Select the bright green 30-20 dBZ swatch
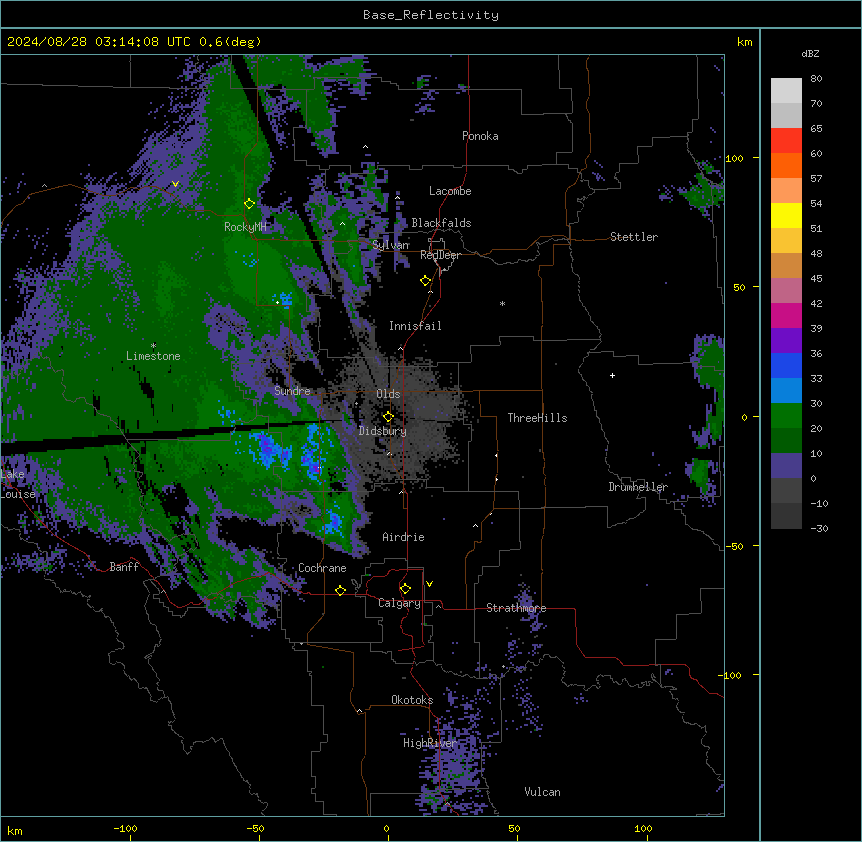 pos(786,416)
